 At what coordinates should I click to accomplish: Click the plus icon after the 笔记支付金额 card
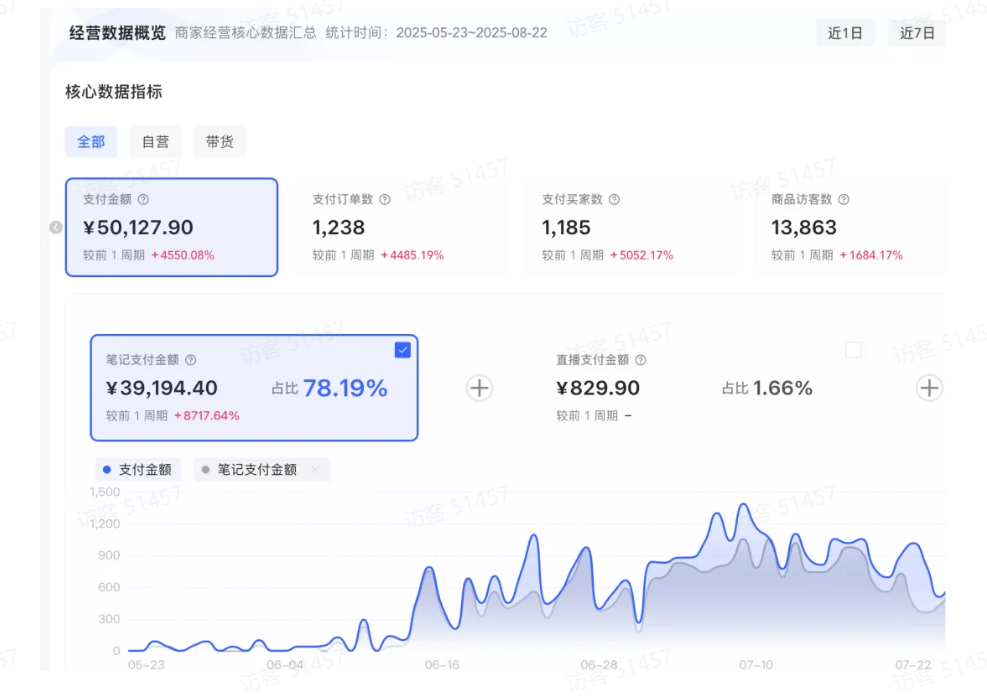tap(479, 388)
